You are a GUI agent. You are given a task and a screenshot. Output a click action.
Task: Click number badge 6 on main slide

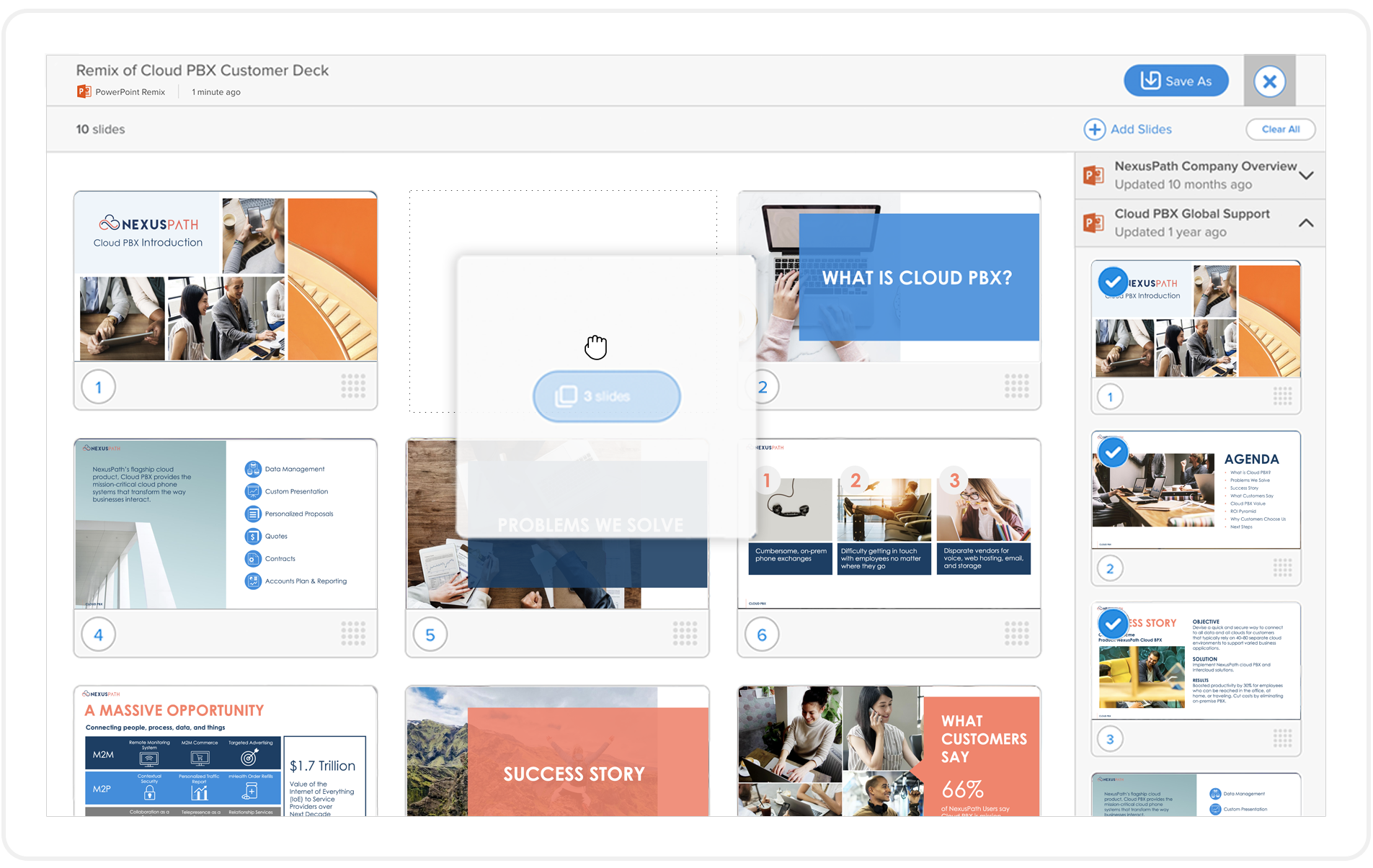[x=762, y=635]
